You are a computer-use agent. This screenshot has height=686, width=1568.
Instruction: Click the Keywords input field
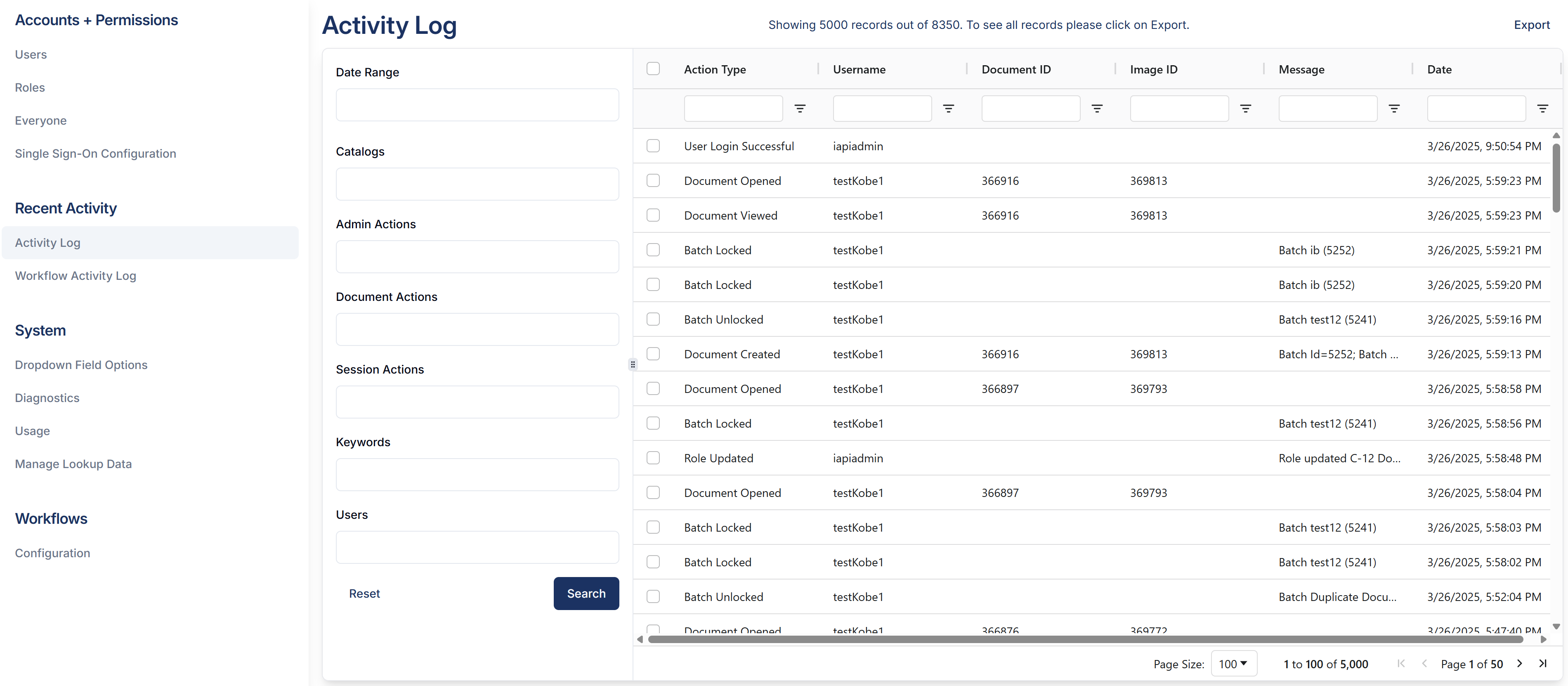[x=477, y=474]
